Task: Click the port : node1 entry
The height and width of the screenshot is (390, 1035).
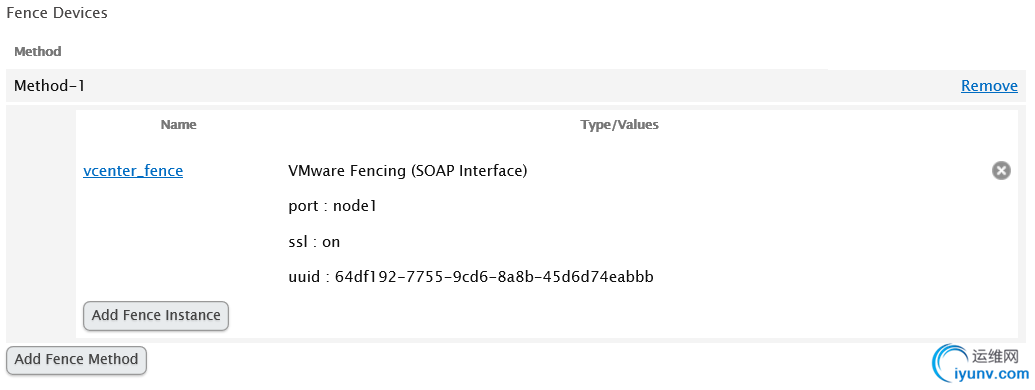Action: coord(332,207)
